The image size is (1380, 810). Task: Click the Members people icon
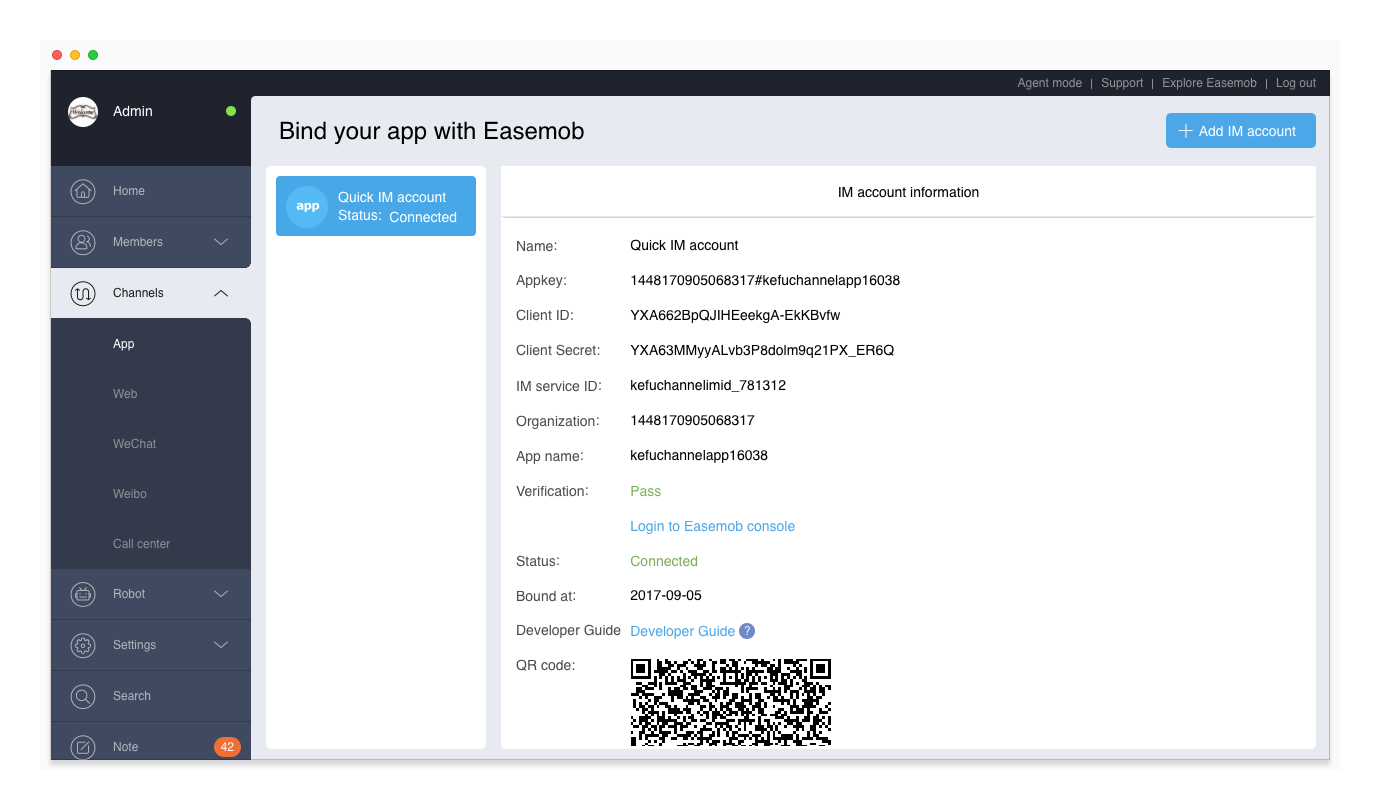(83, 242)
